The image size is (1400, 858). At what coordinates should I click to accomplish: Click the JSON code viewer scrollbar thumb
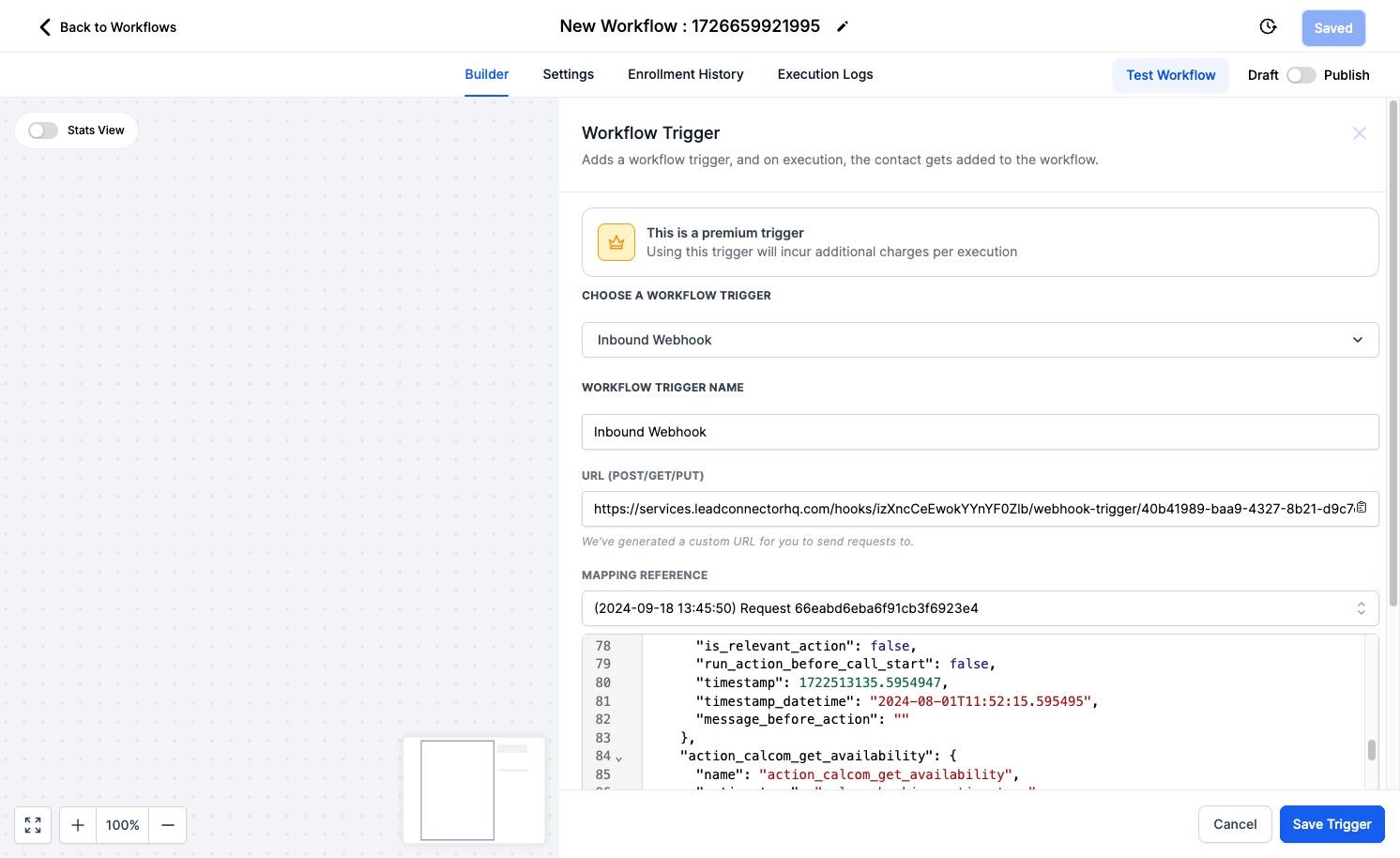(x=1371, y=749)
